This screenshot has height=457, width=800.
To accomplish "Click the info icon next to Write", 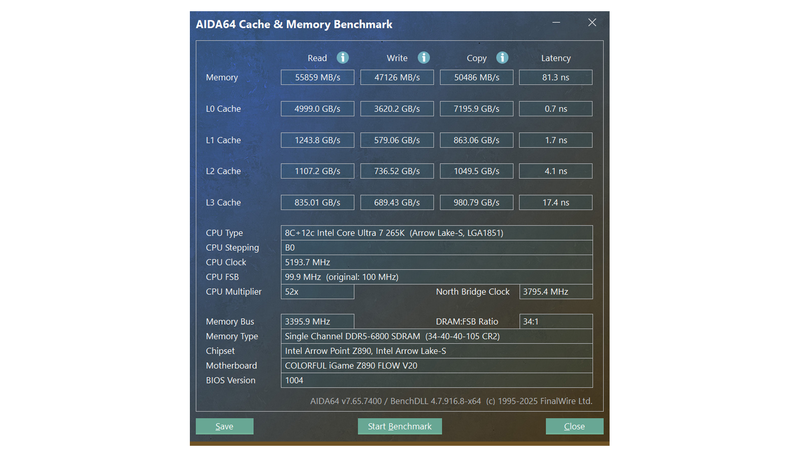I will (423, 58).
